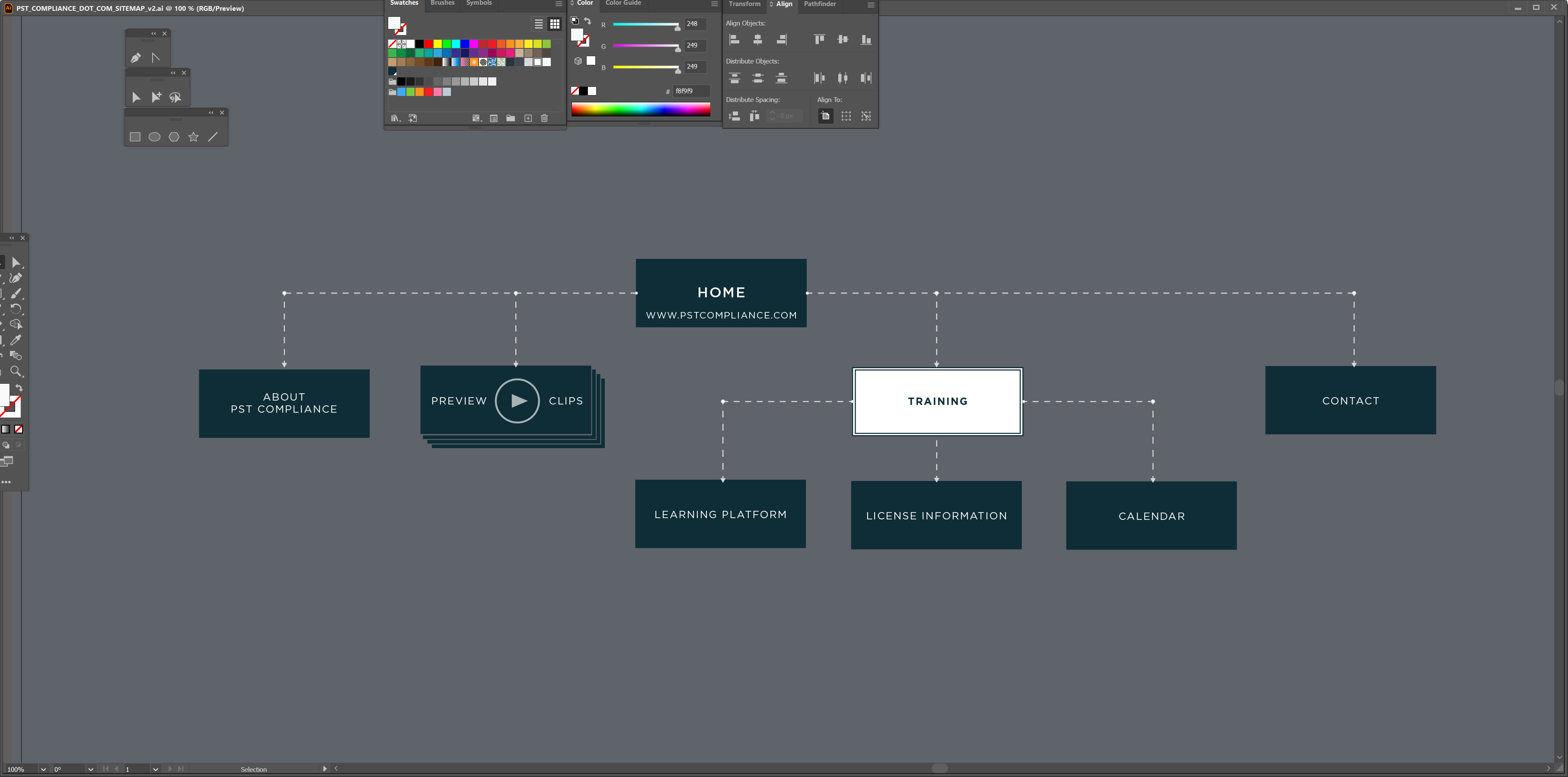Screen dimensions: 1568x777
Task: Open Swatches panel flyout menu
Action: pos(559,3)
